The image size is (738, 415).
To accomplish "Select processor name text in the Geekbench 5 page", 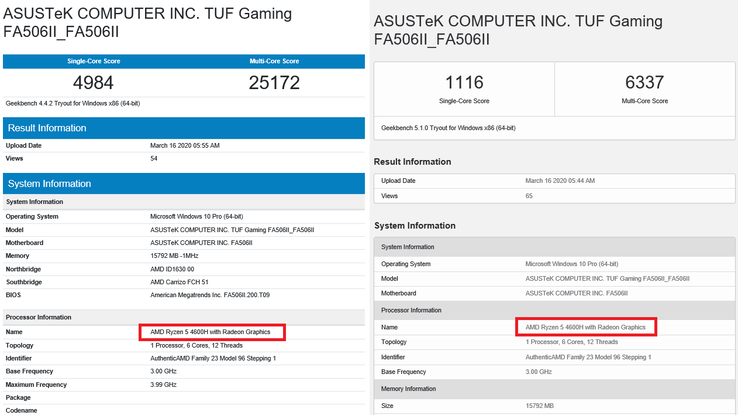I will 586,327.
